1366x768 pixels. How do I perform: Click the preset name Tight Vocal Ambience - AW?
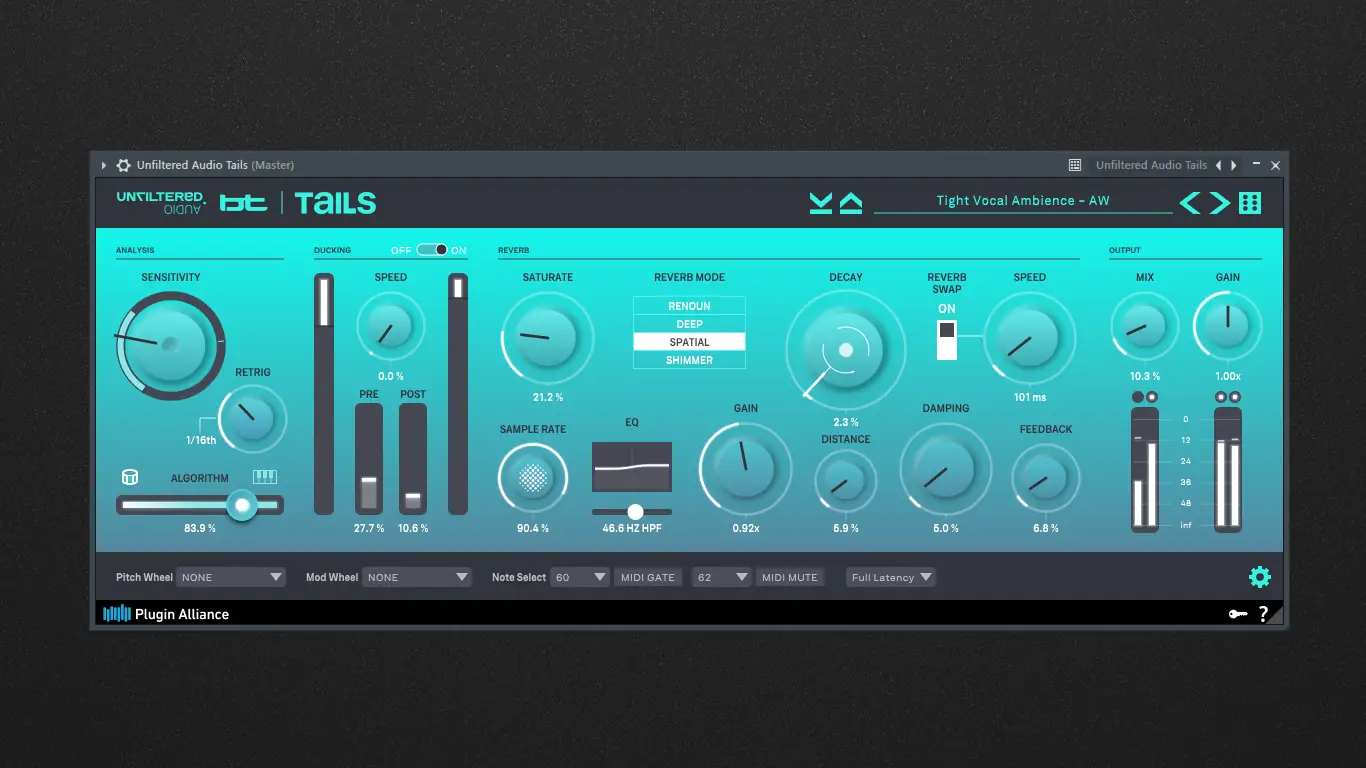coord(1023,201)
